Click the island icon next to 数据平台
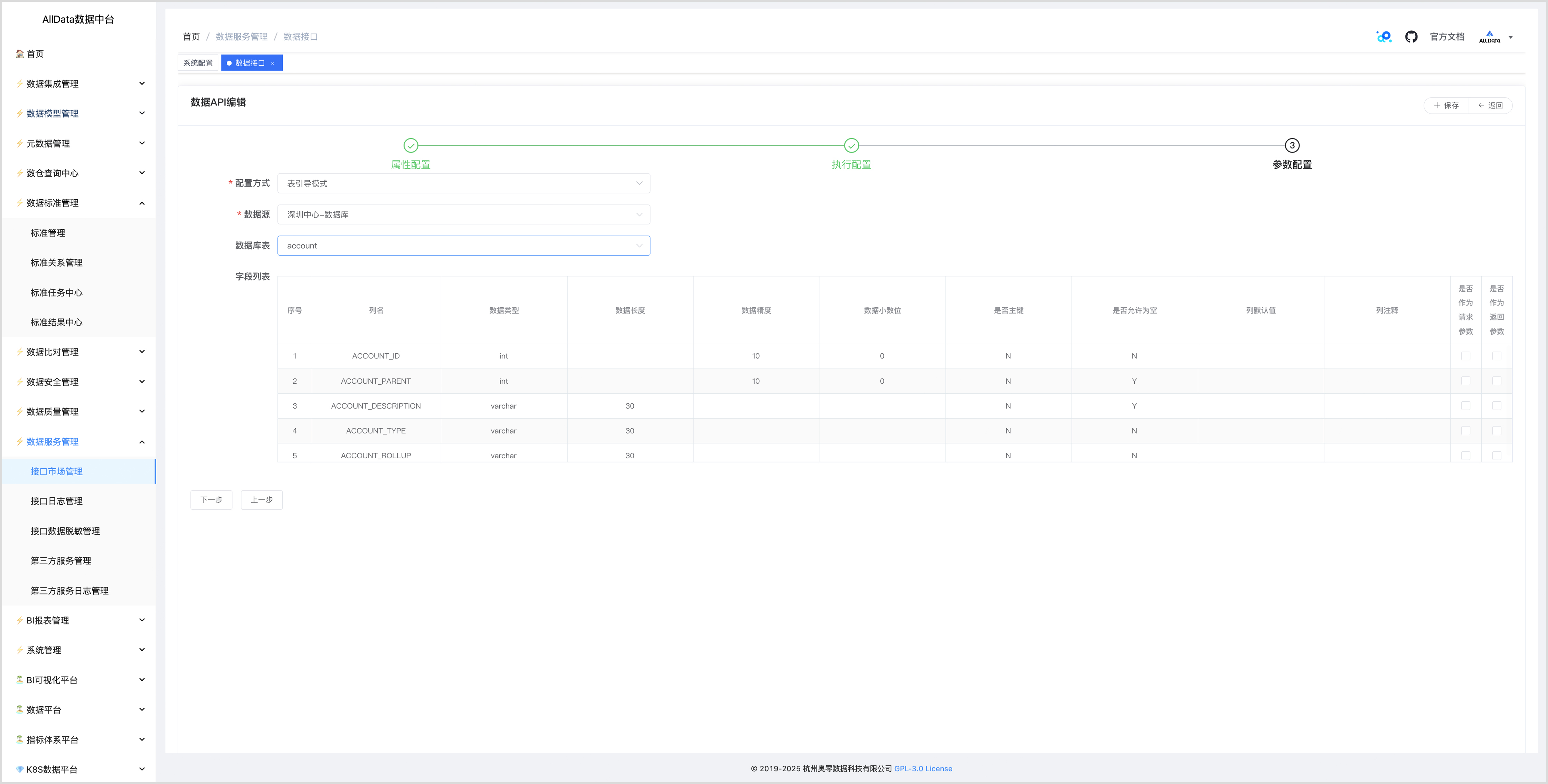 (x=20, y=709)
